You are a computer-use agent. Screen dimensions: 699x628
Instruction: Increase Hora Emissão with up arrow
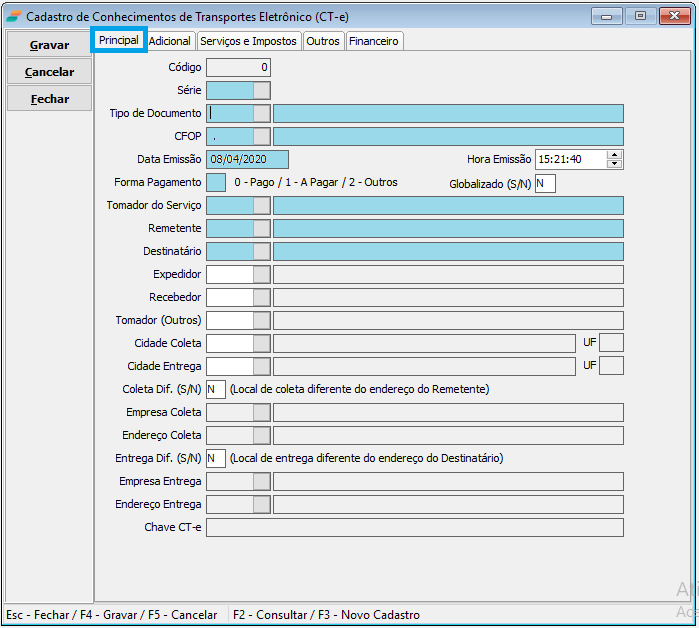[x=615, y=155]
